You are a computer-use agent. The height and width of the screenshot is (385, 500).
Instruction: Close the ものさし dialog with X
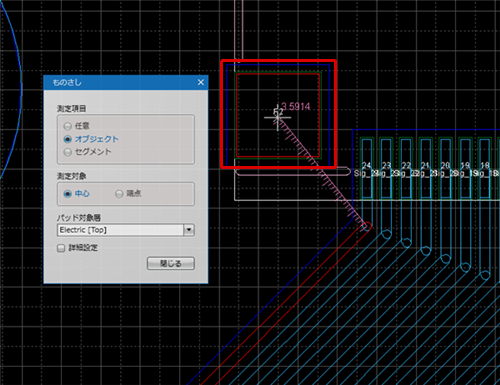click(x=201, y=82)
